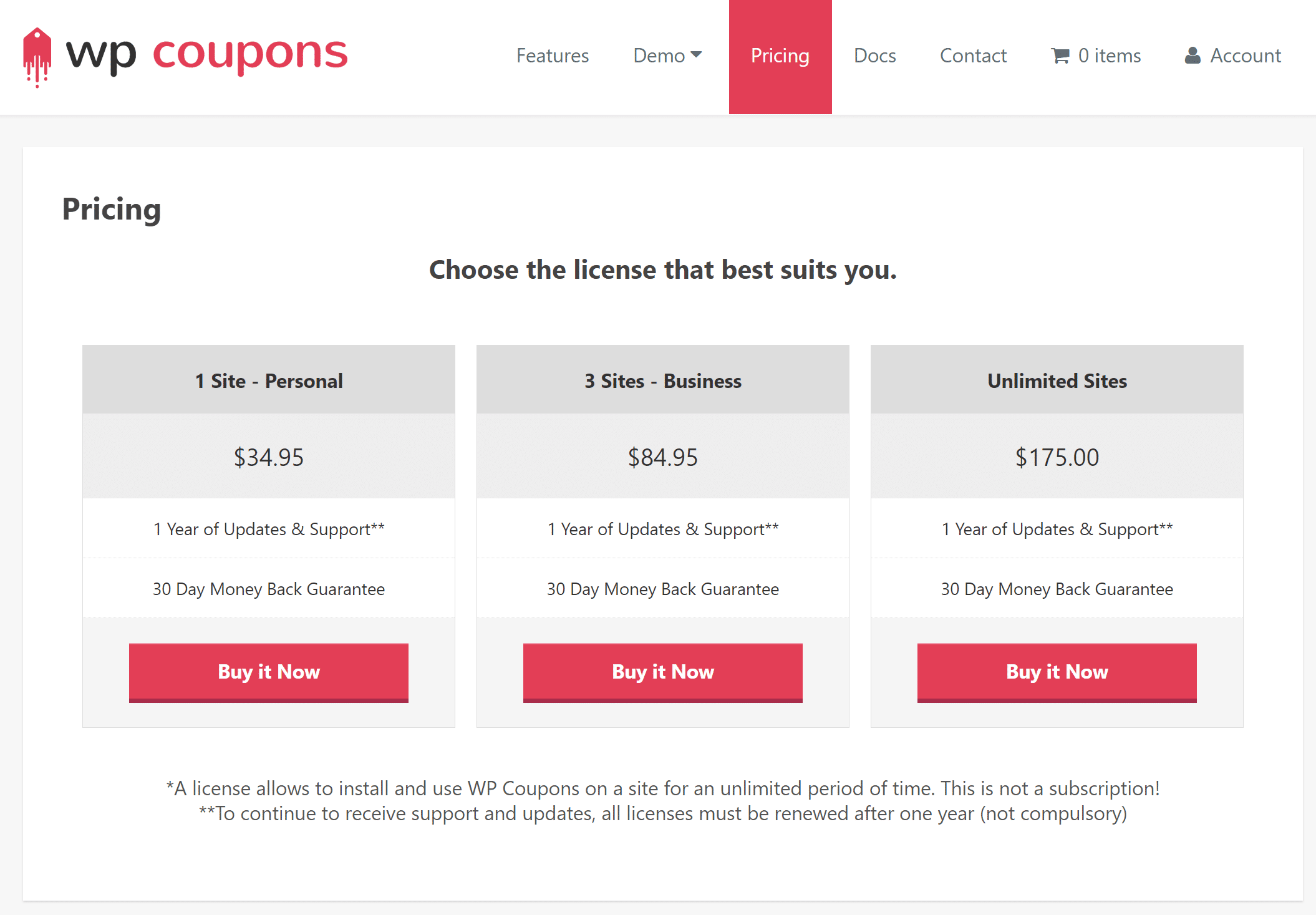
Task: Open the Contact page
Action: [x=973, y=56]
